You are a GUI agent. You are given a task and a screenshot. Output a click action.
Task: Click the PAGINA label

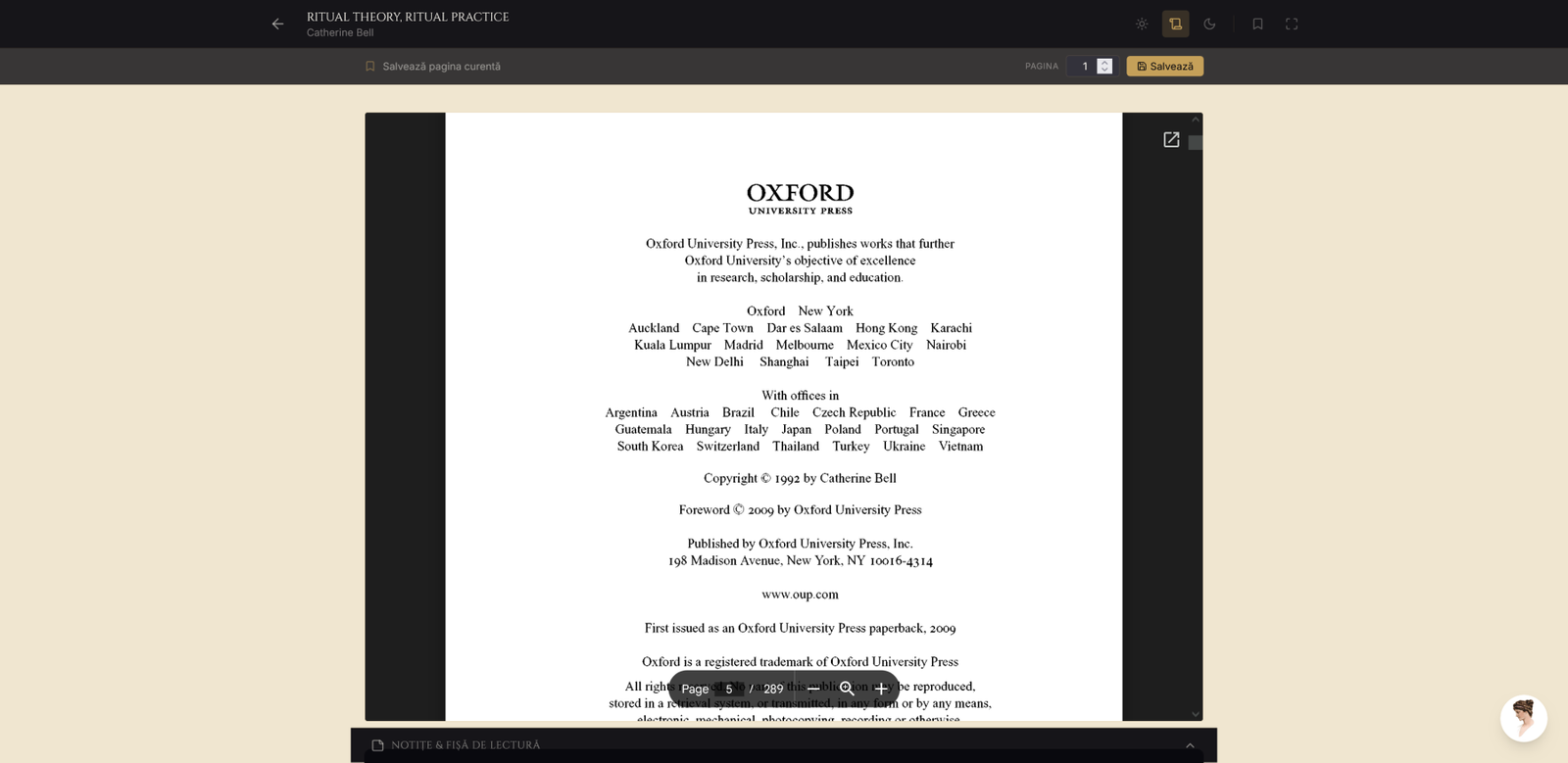click(x=1042, y=67)
